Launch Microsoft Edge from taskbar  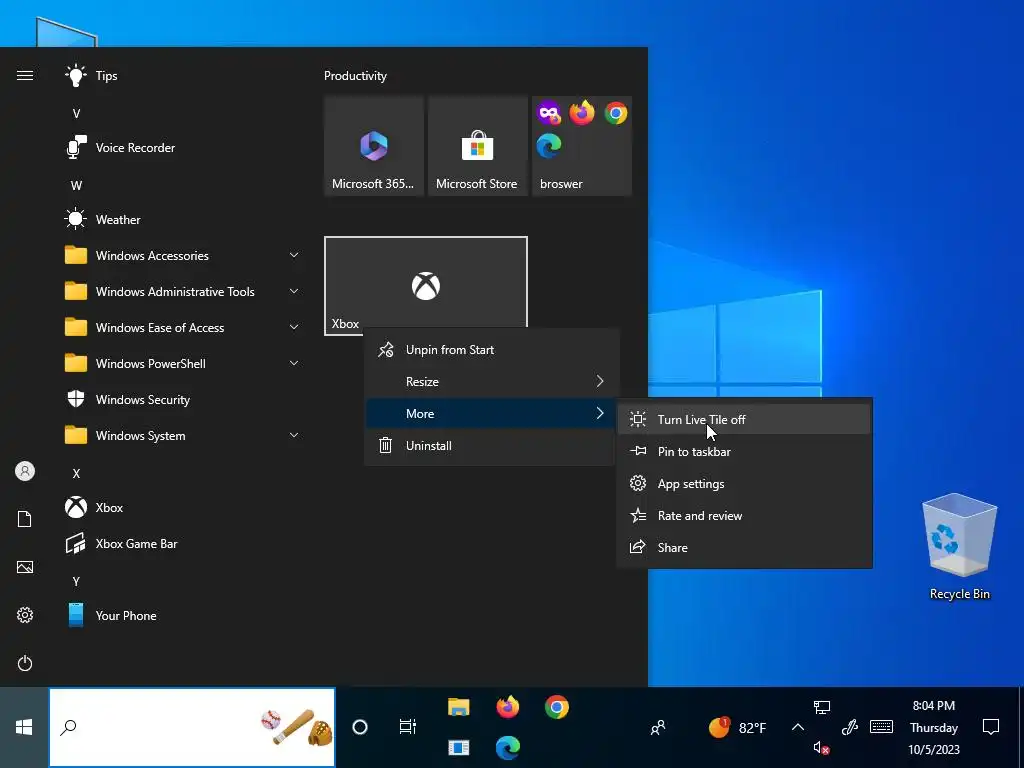[507, 747]
